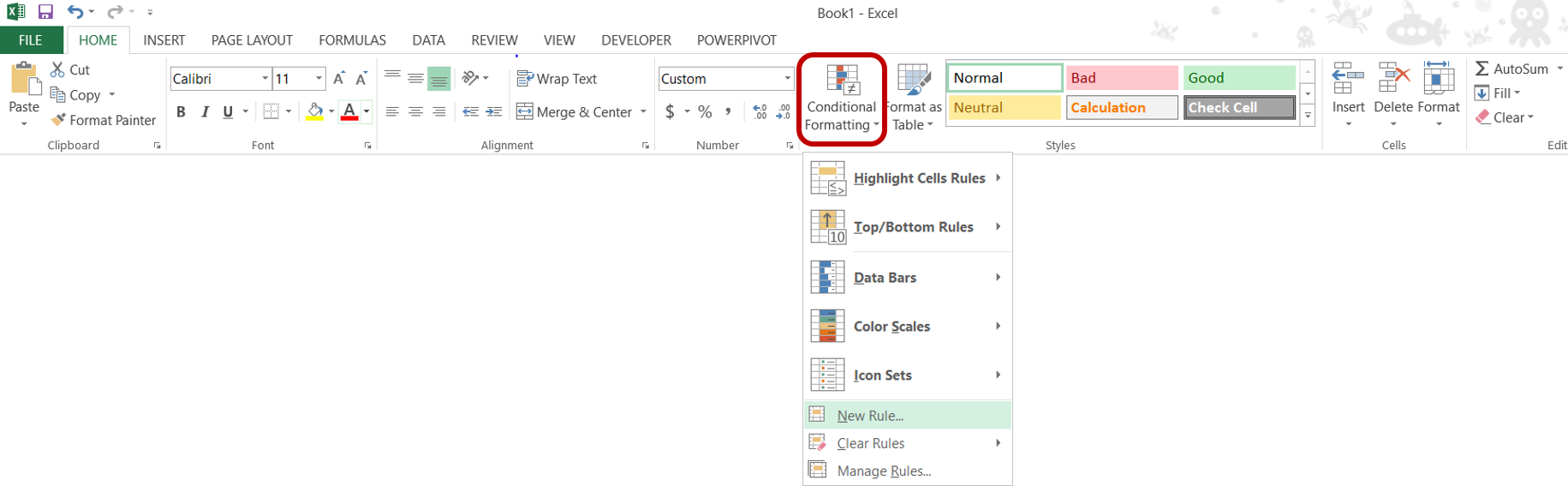Decrease indent in the Alignment group
The image size is (1568, 486).
click(470, 111)
